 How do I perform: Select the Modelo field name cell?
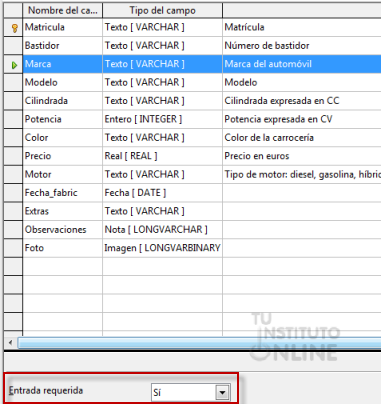pos(63,82)
